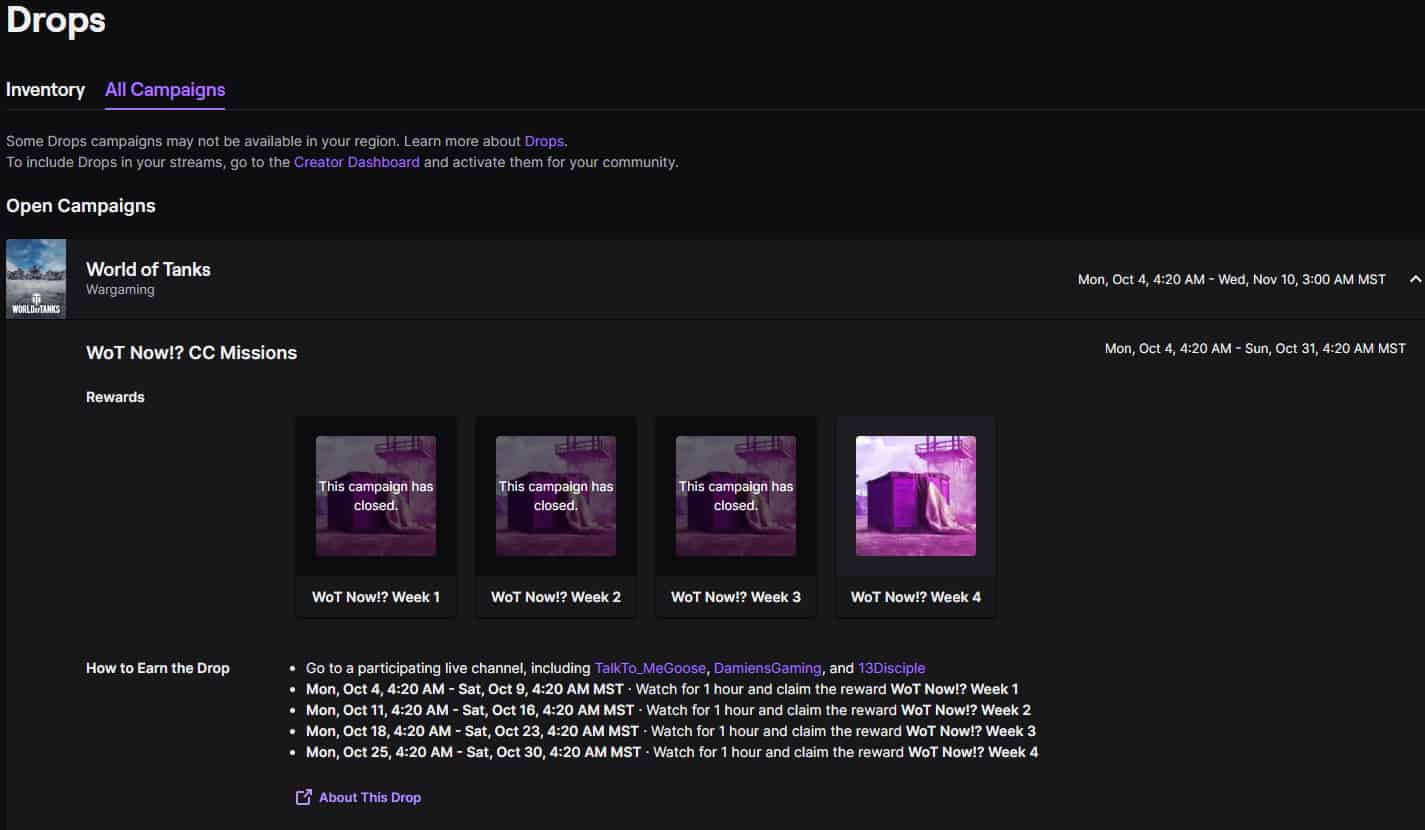Select the WoT Now!? Week 2 reward image
This screenshot has width=1425, height=830.
pos(556,496)
